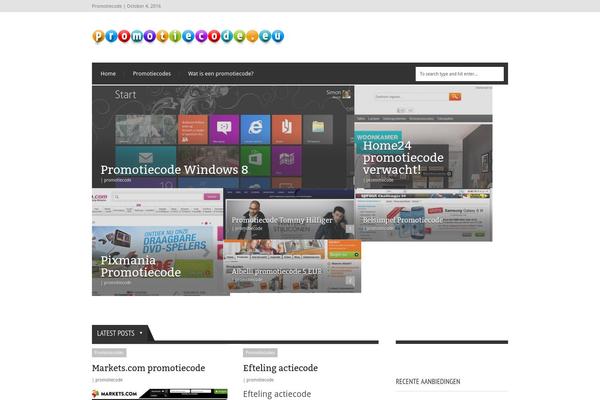Click the promotiecode.eu colorful logo
Screen dimensions: 600x400
pyautogui.click(x=188, y=36)
